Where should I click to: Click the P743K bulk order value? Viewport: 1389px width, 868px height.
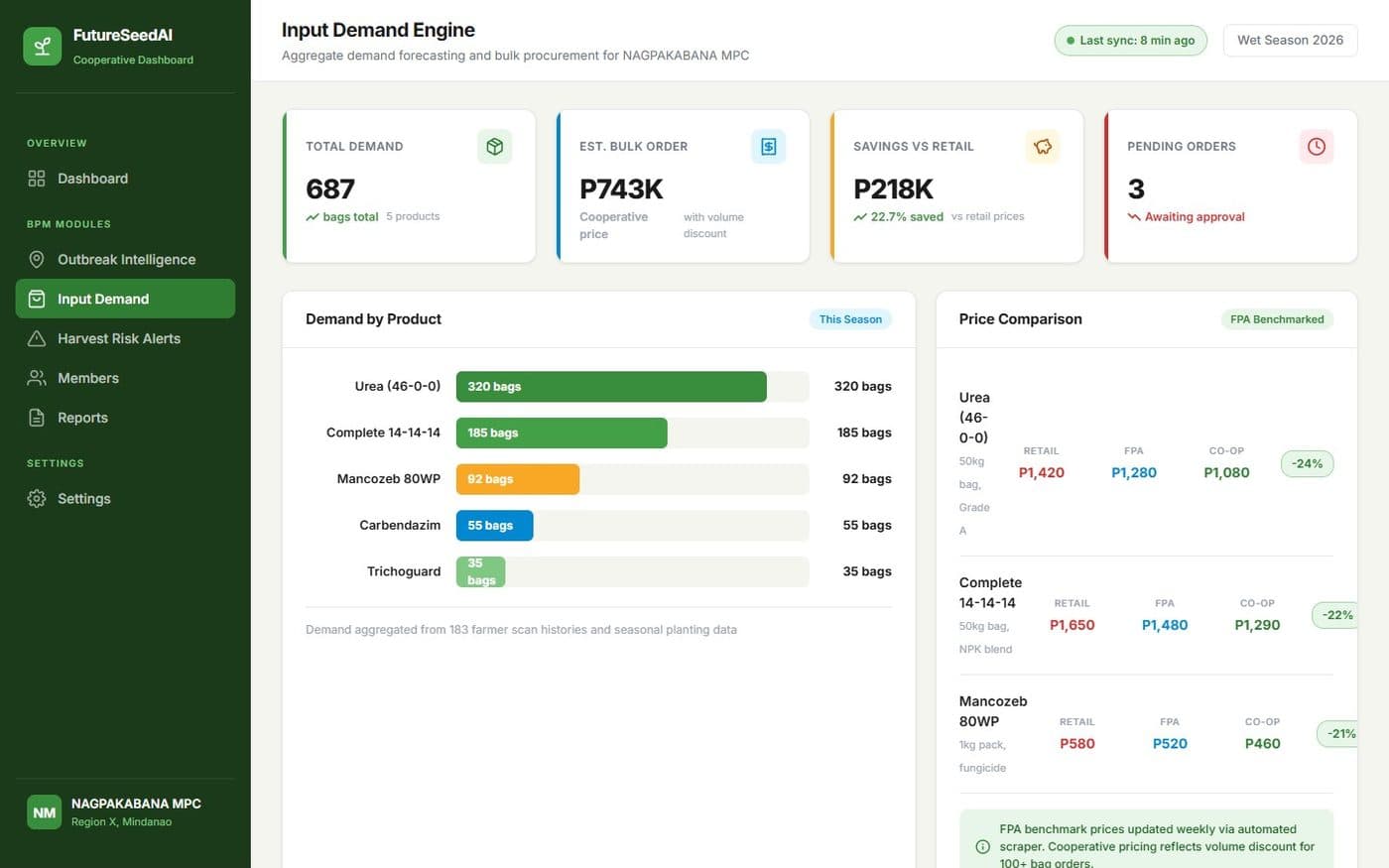621,188
